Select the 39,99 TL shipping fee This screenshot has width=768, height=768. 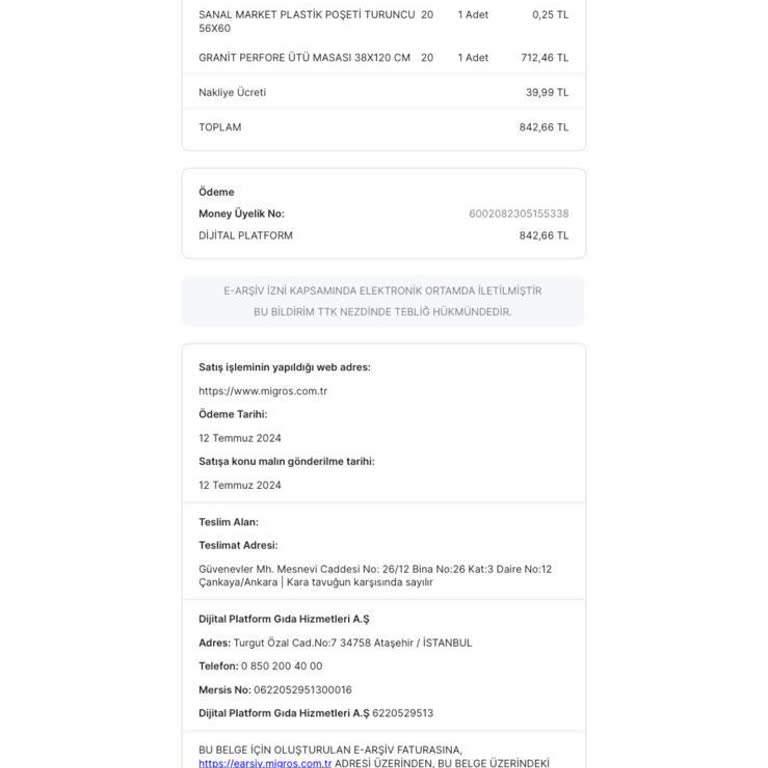(x=547, y=93)
